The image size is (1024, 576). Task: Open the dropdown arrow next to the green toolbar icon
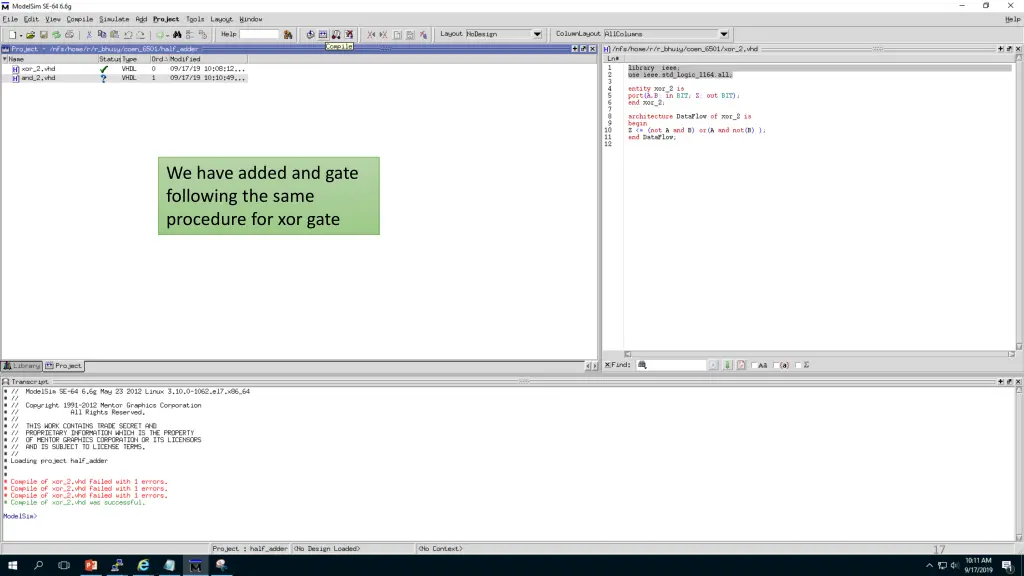point(167,35)
